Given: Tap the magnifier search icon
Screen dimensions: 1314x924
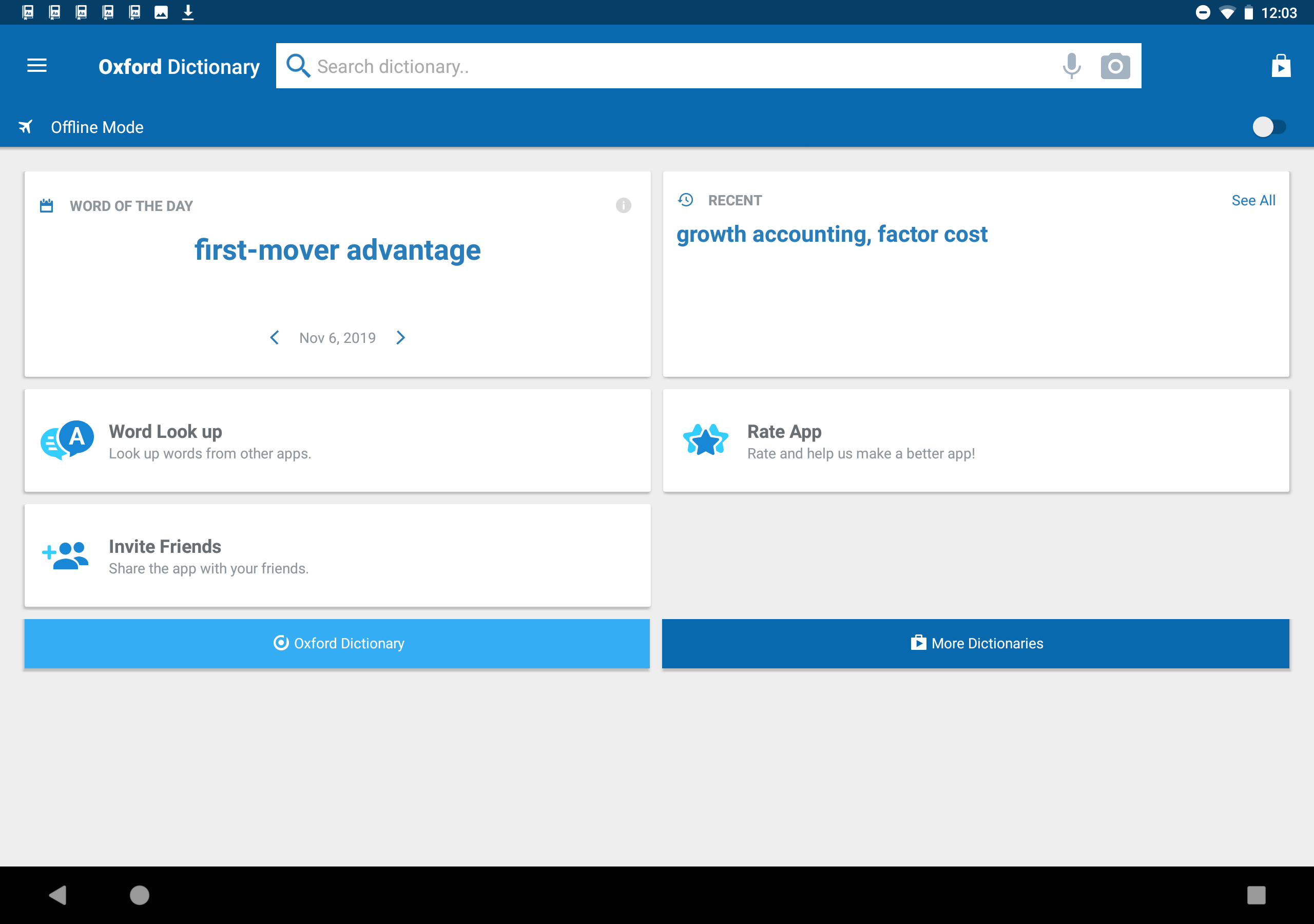Looking at the screenshot, I should click(x=298, y=66).
